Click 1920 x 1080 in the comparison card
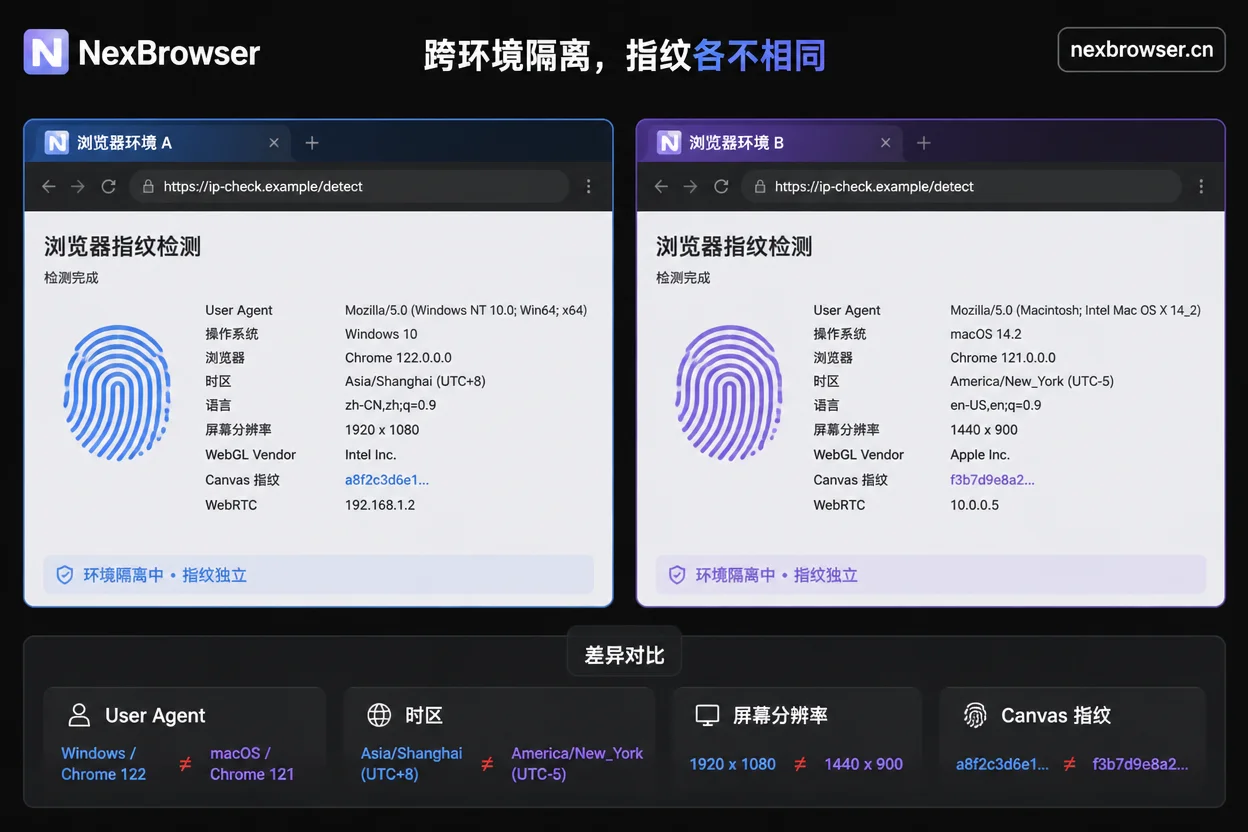 [x=733, y=764]
